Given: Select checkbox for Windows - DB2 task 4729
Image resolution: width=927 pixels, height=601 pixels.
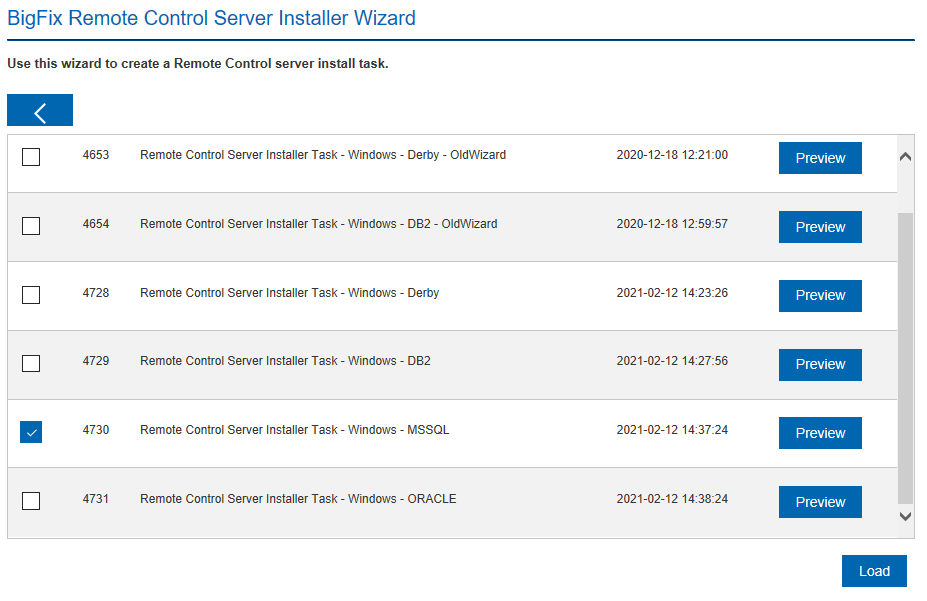Looking at the screenshot, I should (x=31, y=363).
